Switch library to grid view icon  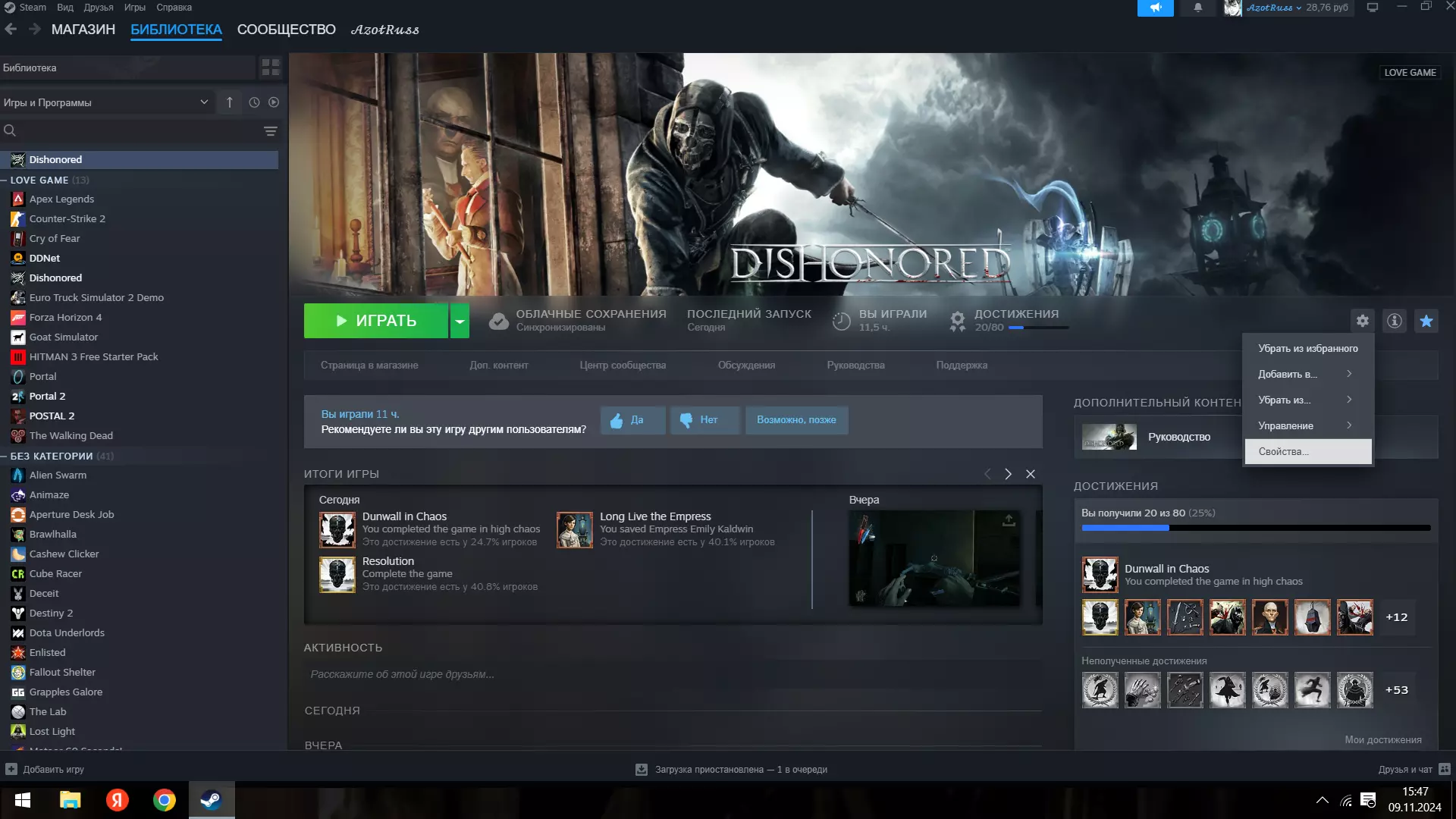(x=271, y=67)
